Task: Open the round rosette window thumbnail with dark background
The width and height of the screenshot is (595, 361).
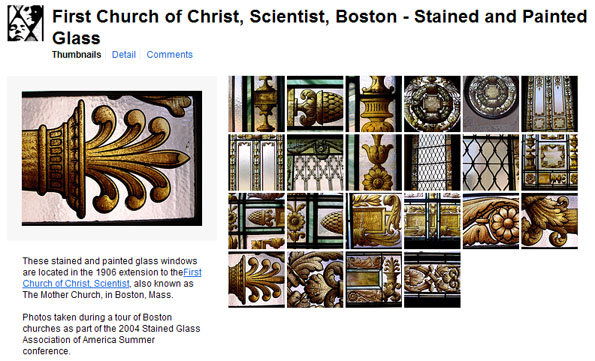Action: click(432, 104)
